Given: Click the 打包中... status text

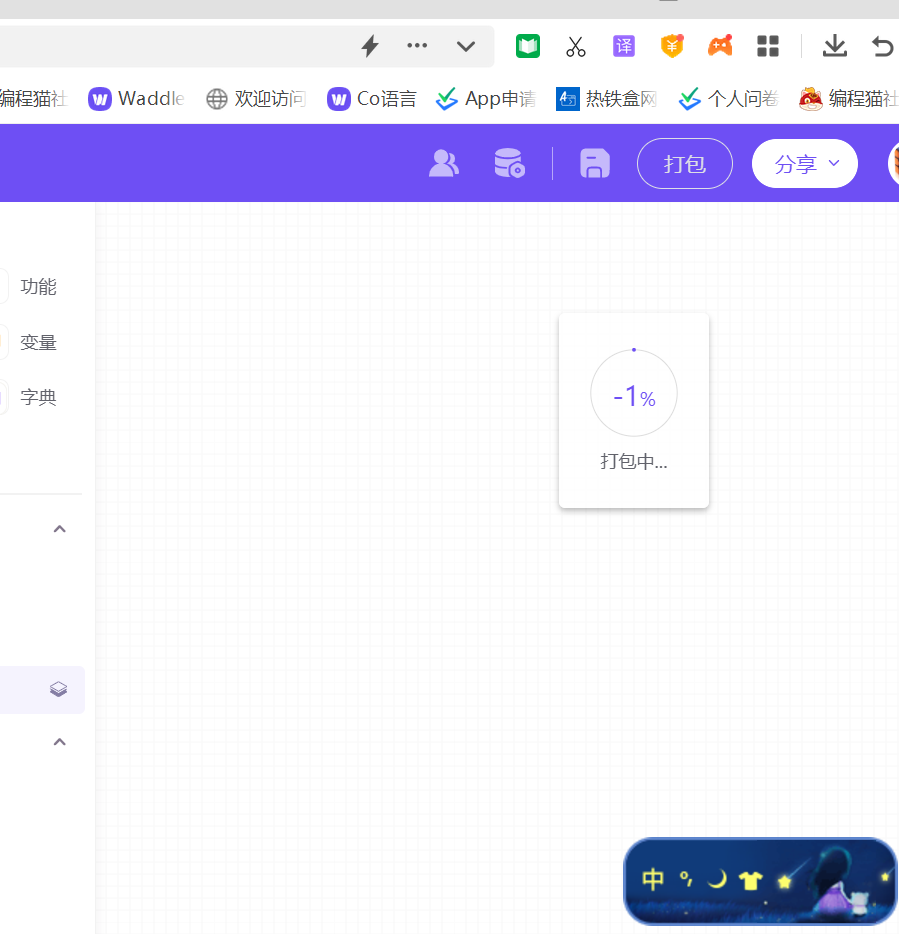Looking at the screenshot, I should tap(634, 461).
